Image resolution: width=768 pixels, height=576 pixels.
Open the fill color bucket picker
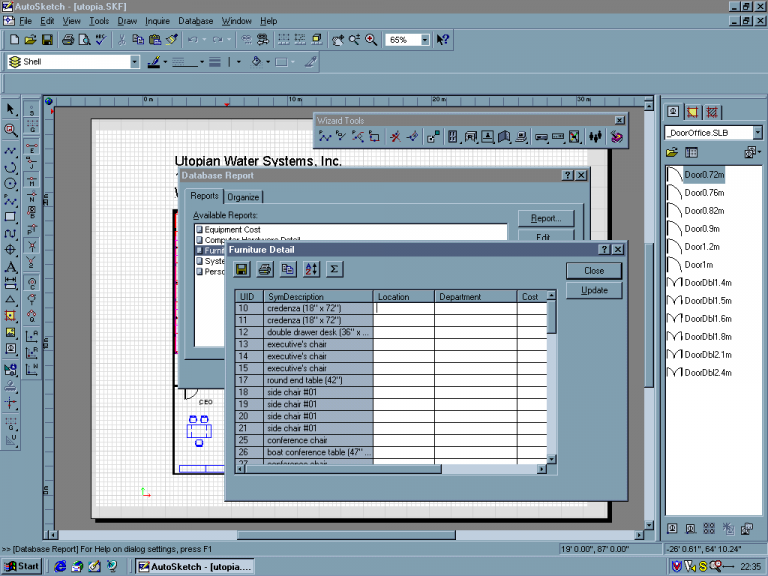point(258,62)
